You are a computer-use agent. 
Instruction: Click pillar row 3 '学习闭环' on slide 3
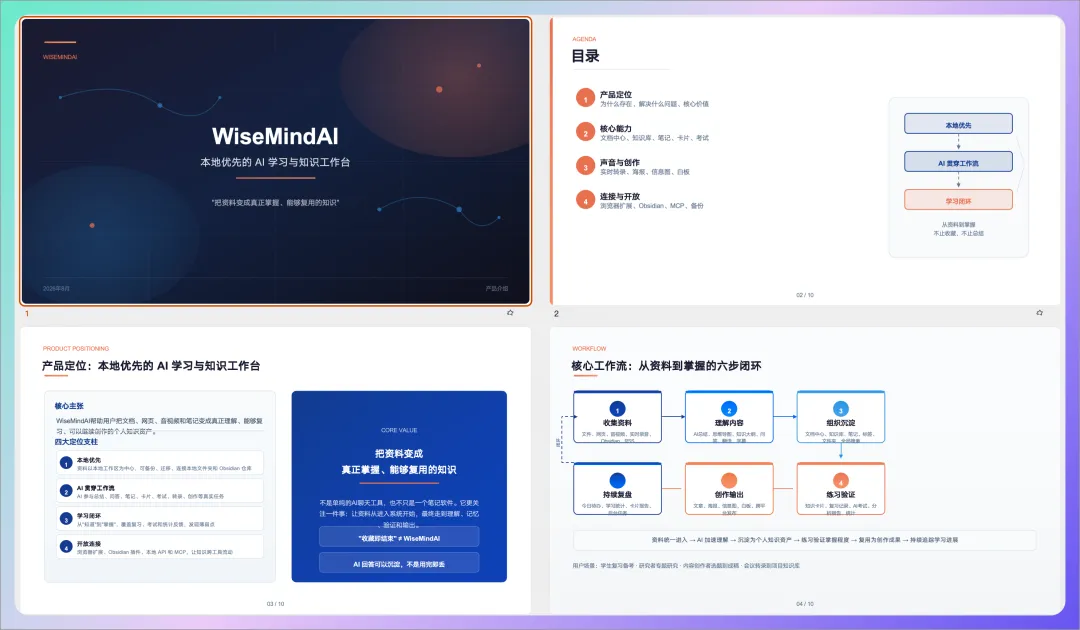[x=160, y=518]
